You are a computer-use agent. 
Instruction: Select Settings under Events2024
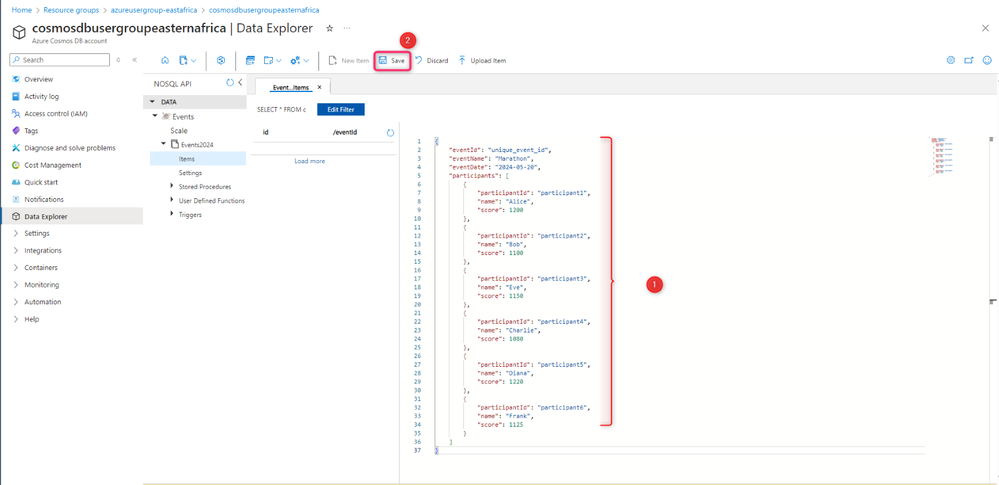[190, 173]
